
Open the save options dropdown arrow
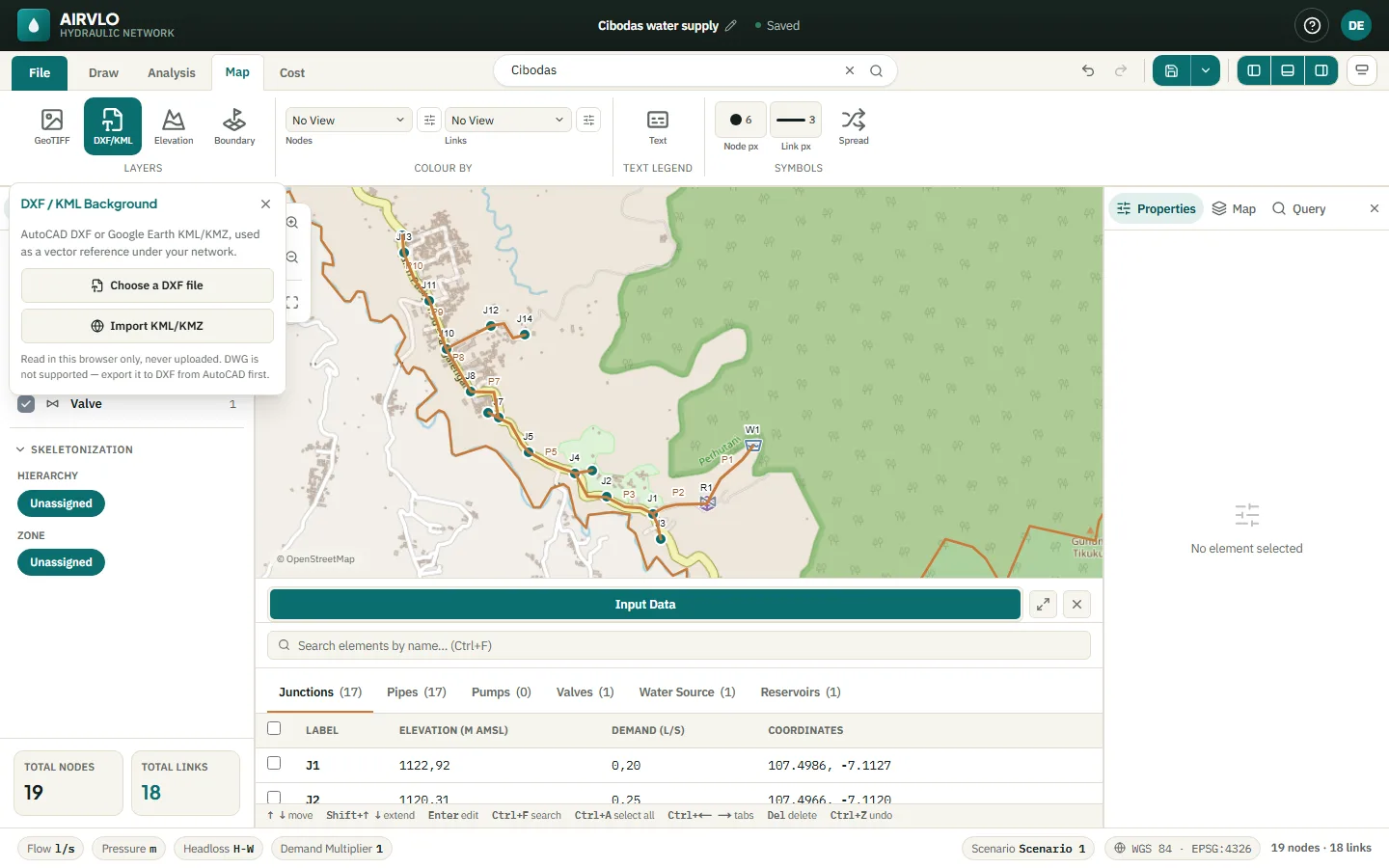tap(1206, 70)
